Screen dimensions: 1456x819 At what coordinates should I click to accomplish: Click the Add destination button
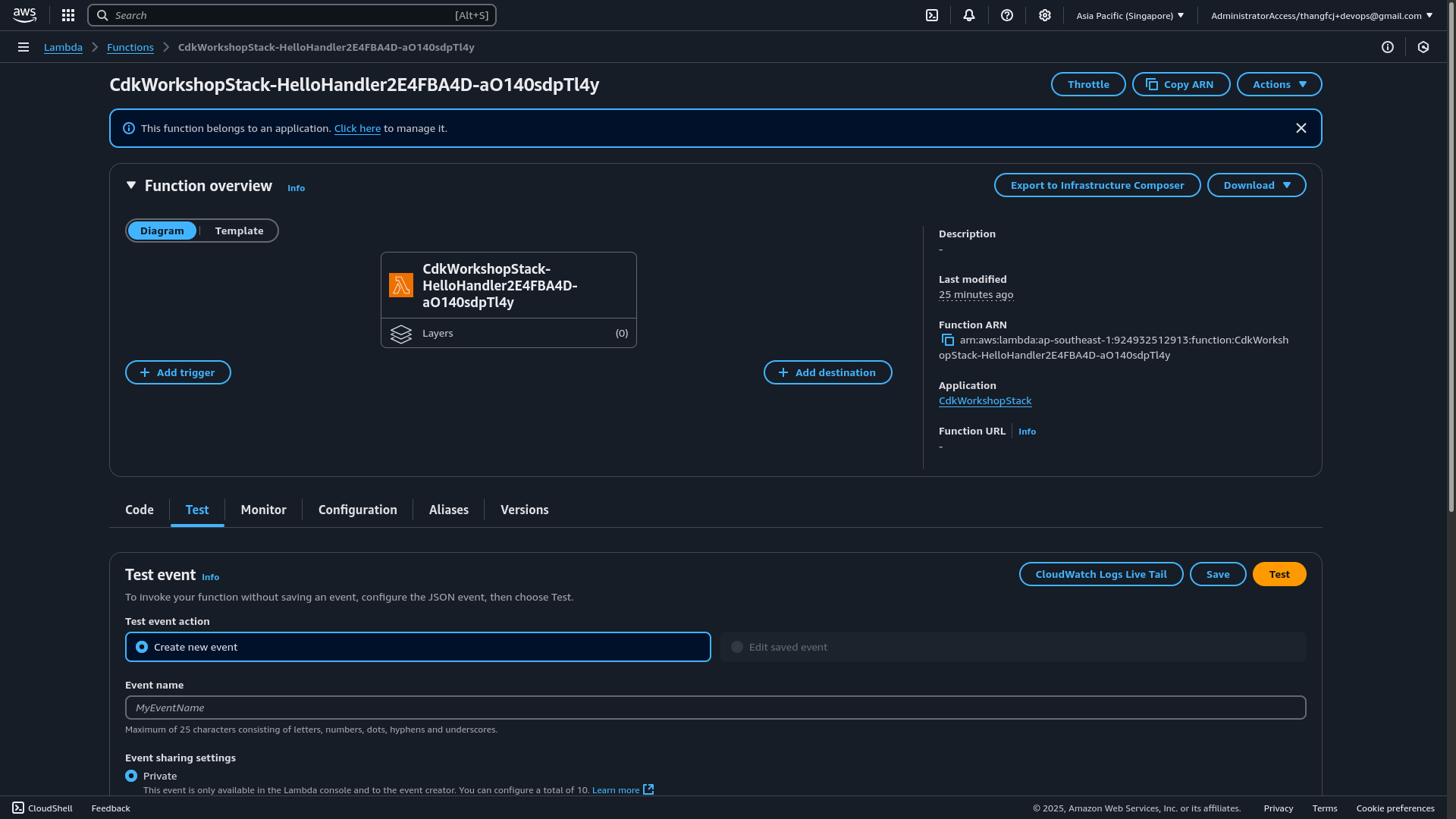point(828,372)
